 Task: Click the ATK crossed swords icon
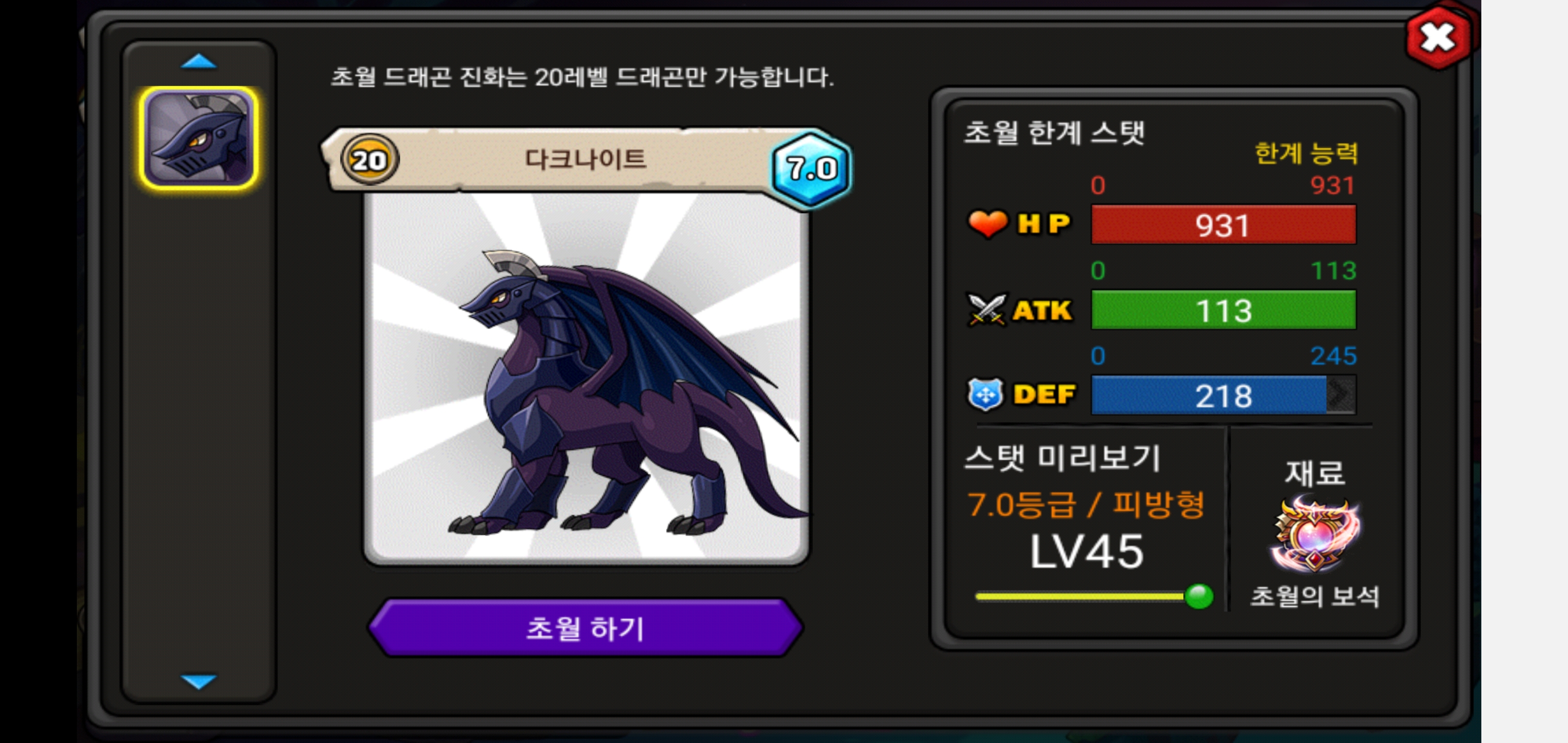[987, 310]
